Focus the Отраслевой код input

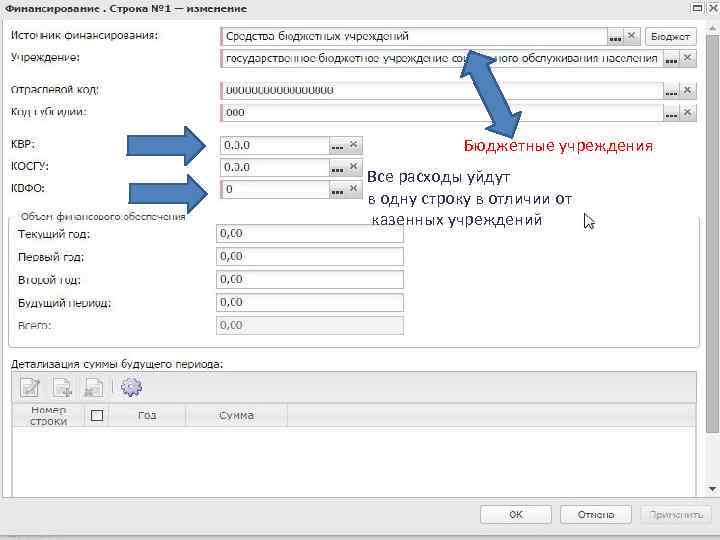tap(442, 91)
